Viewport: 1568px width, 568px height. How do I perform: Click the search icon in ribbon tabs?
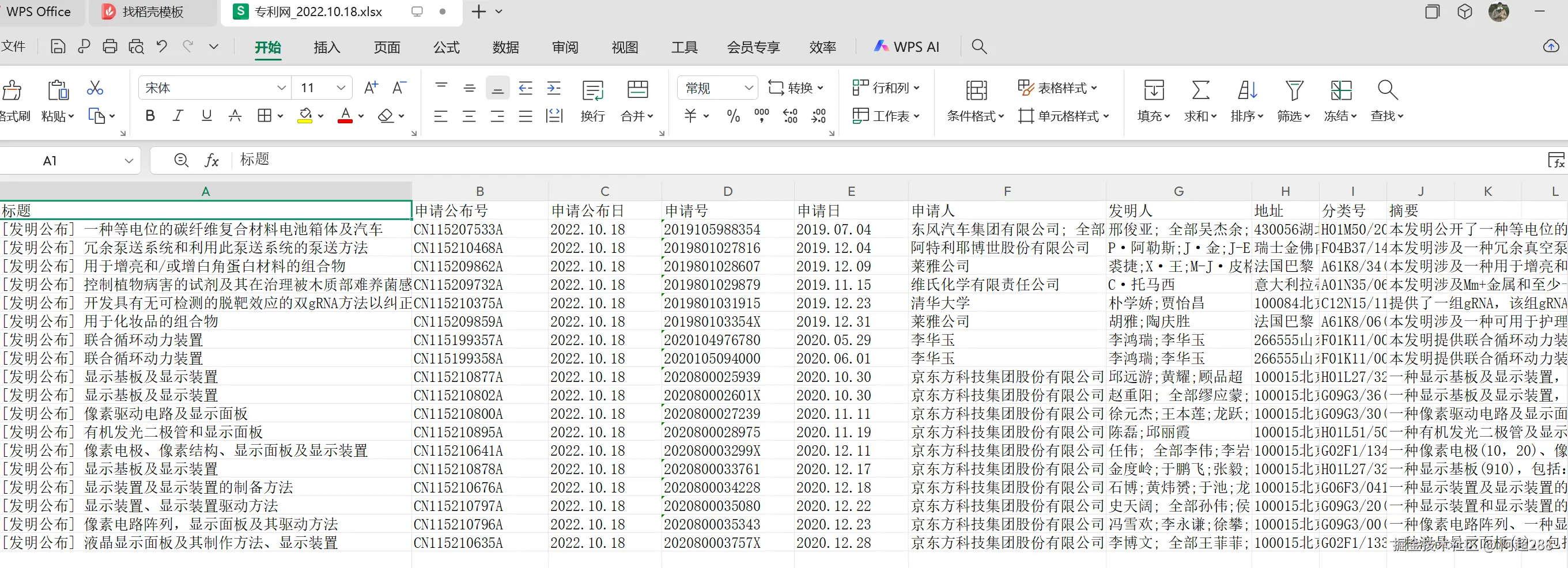coord(979,47)
